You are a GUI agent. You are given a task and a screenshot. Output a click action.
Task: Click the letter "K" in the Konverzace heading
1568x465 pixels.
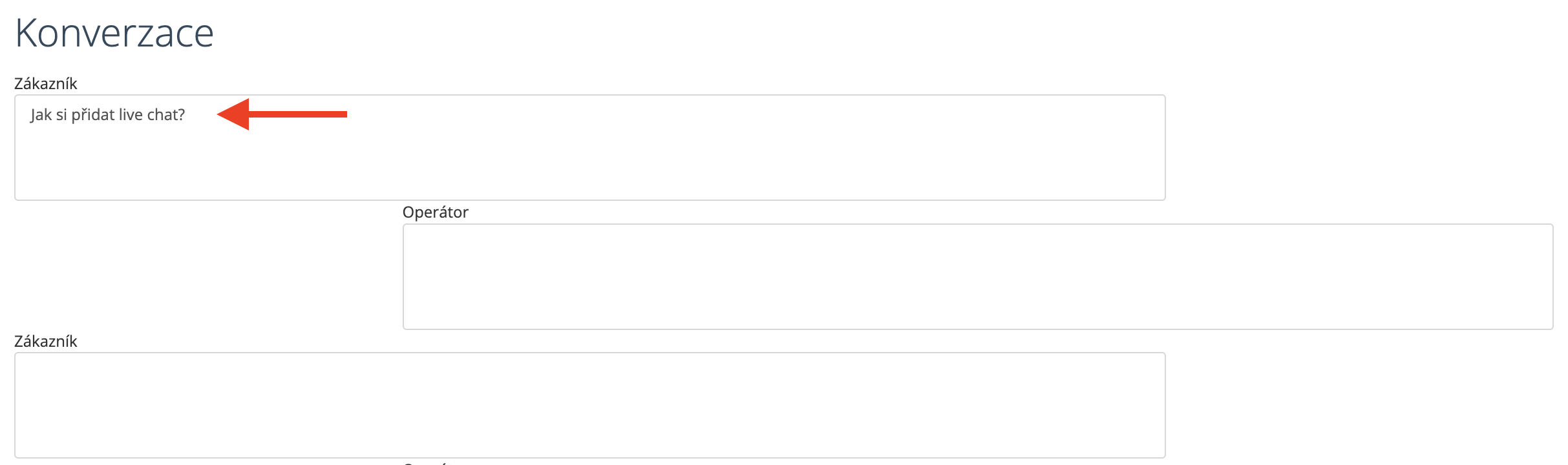26,33
